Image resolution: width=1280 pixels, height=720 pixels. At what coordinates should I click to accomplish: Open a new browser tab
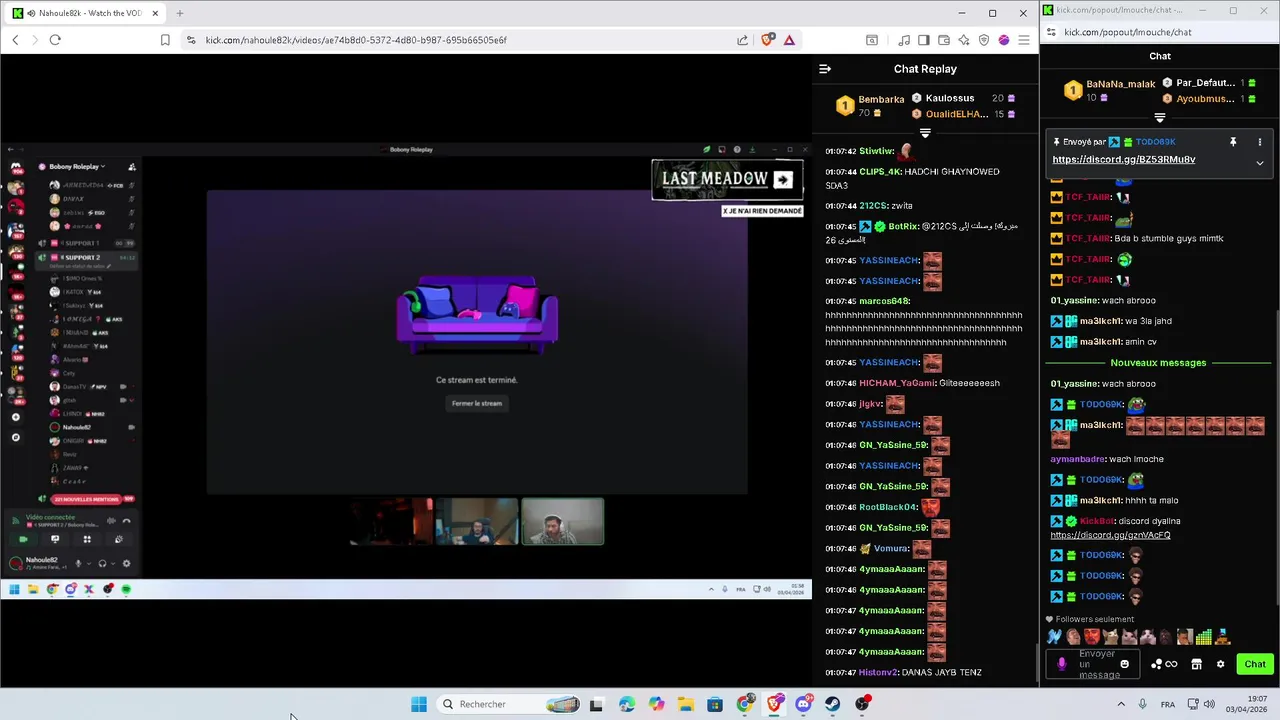(x=180, y=13)
